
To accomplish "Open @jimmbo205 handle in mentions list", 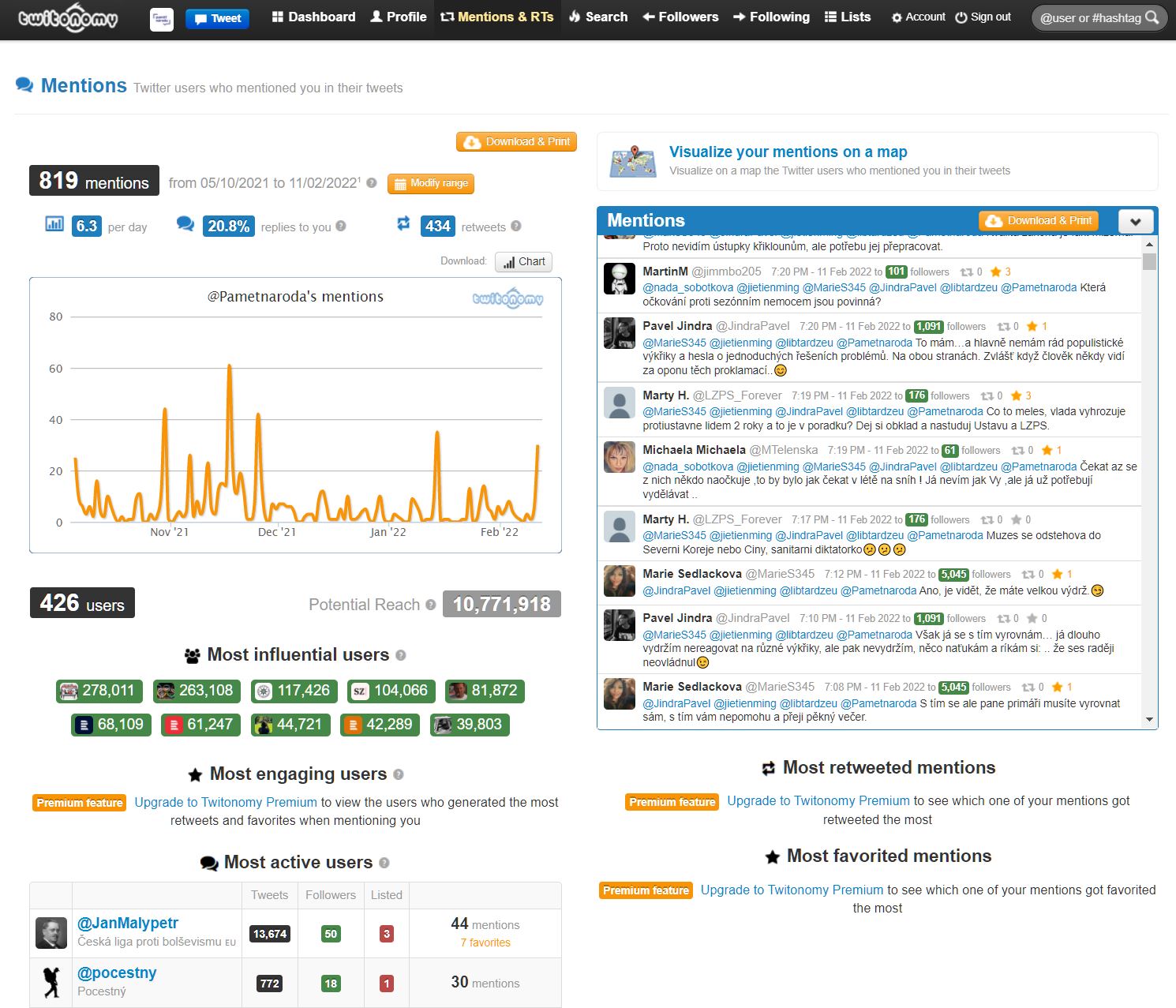I will point(726,272).
